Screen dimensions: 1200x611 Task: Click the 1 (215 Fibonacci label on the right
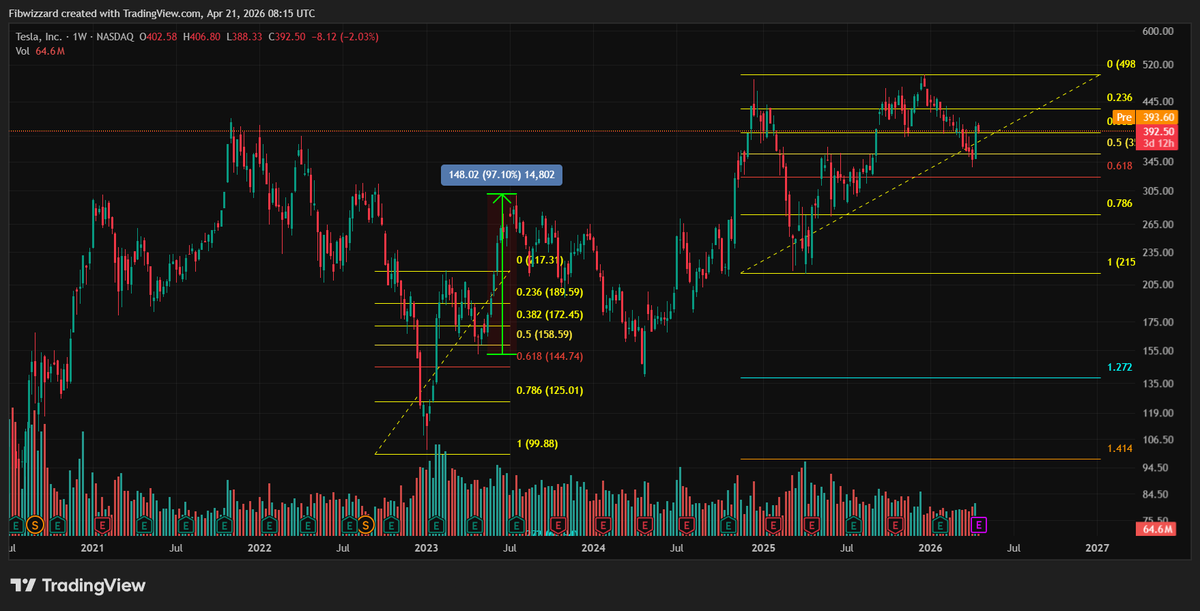tap(1119, 262)
